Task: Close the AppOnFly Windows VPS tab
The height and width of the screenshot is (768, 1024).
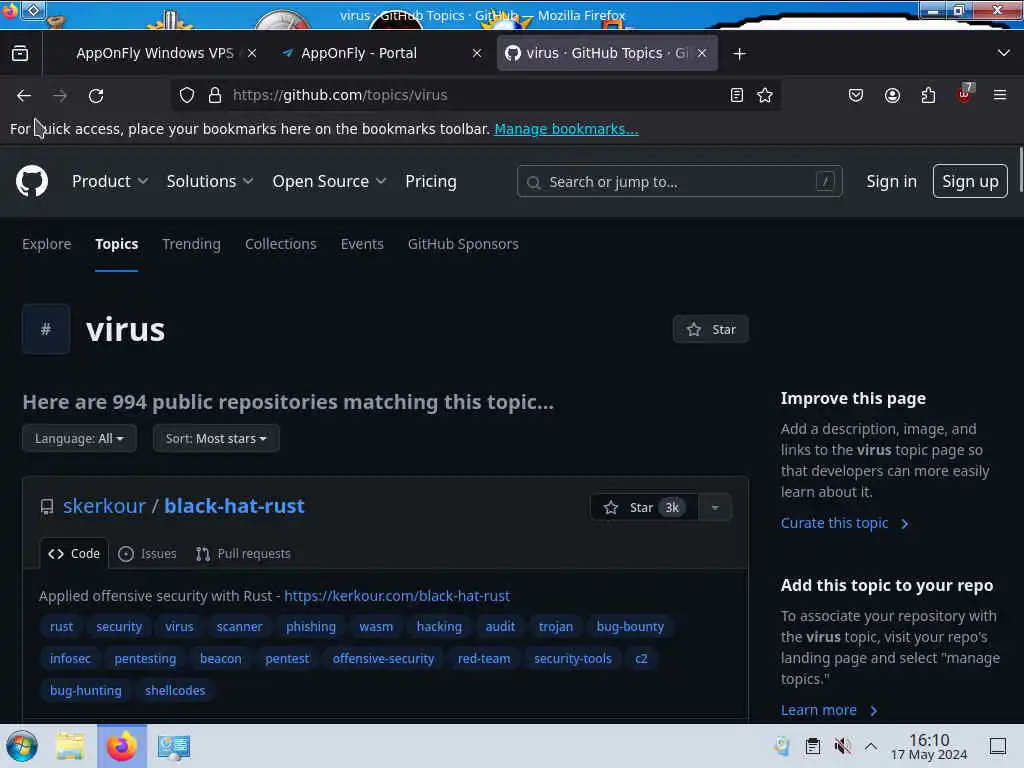Action: click(252, 54)
